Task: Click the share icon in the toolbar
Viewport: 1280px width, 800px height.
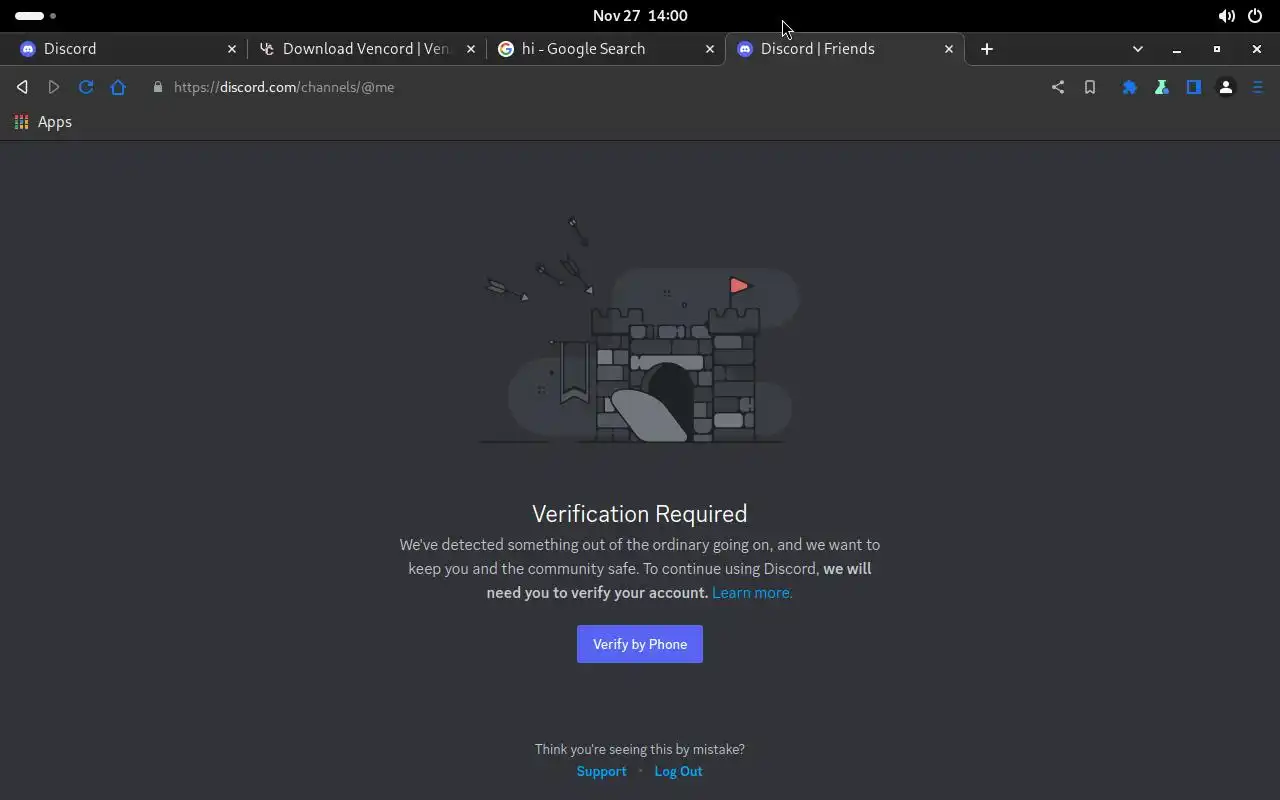Action: coord(1058,87)
